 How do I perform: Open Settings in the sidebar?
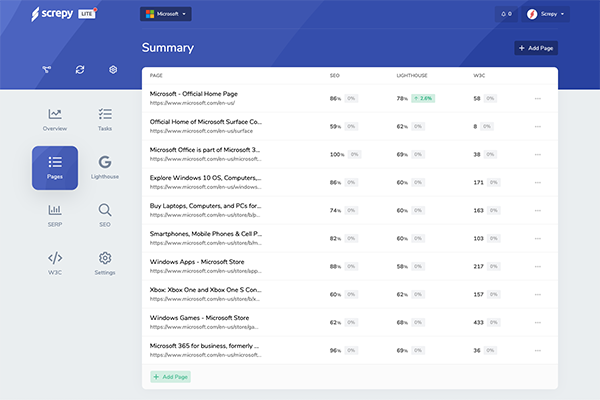click(105, 262)
